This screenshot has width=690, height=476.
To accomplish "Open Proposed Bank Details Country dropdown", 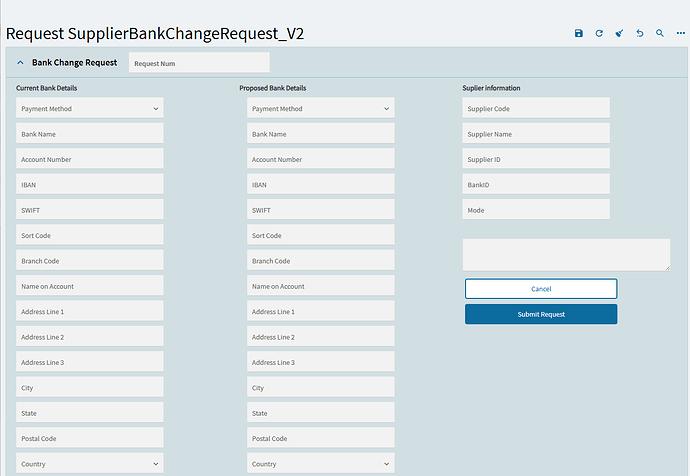I will click(320, 464).
